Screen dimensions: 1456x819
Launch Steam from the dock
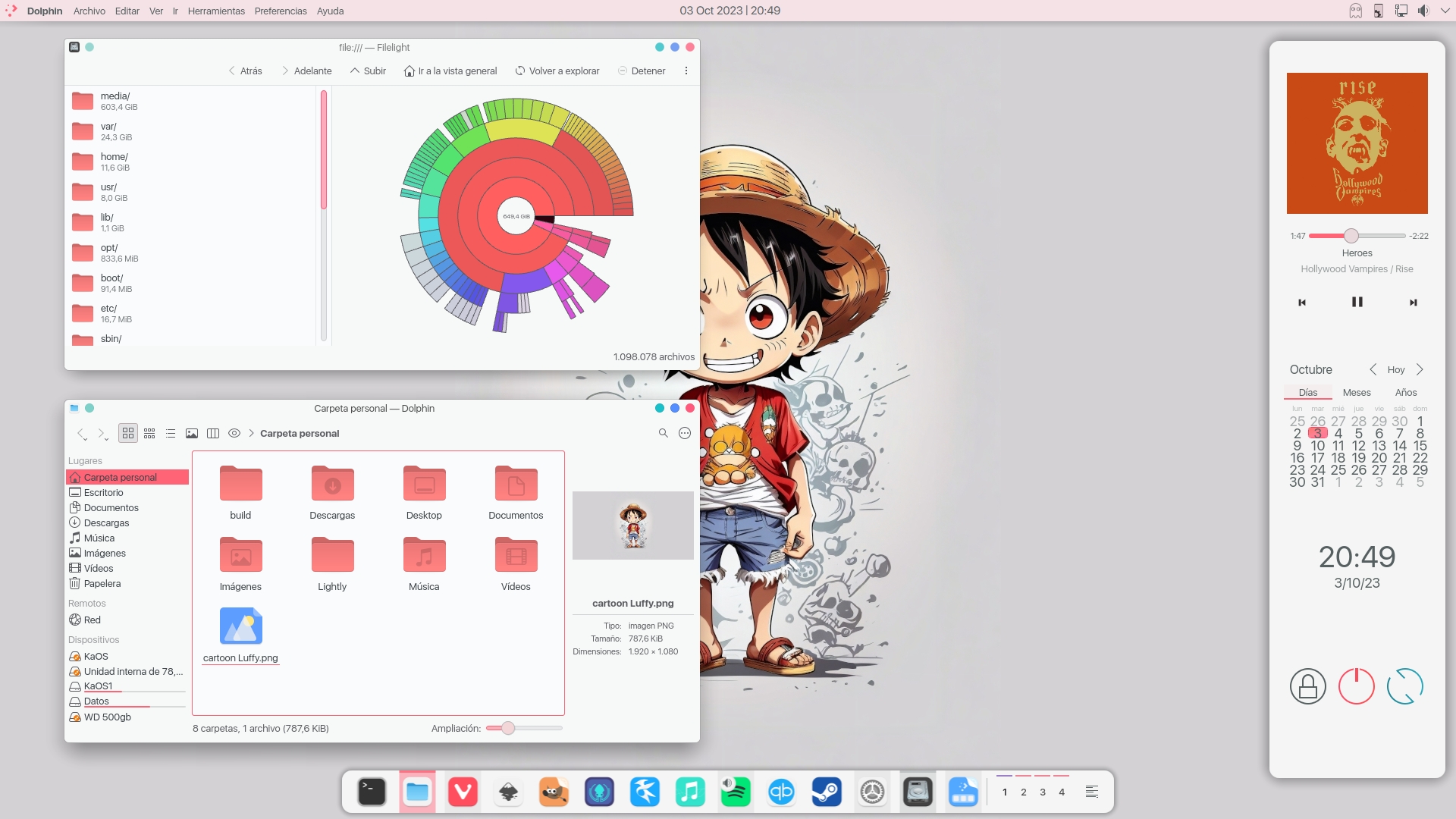click(827, 792)
